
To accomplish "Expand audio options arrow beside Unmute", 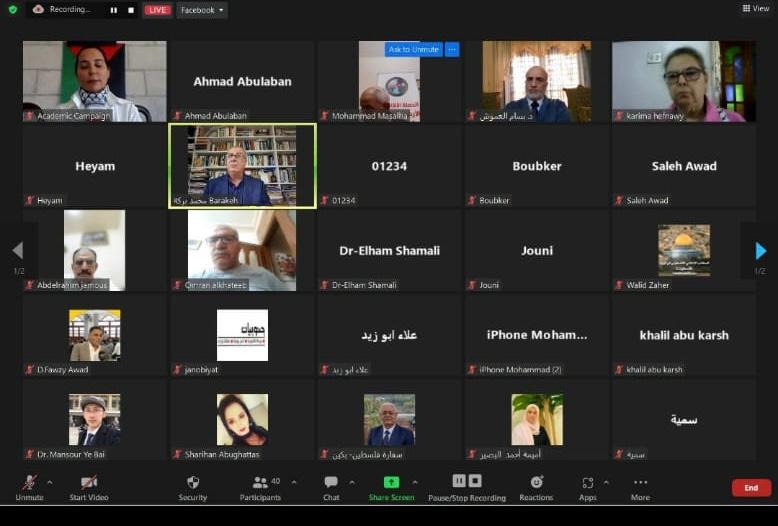I will [50, 481].
